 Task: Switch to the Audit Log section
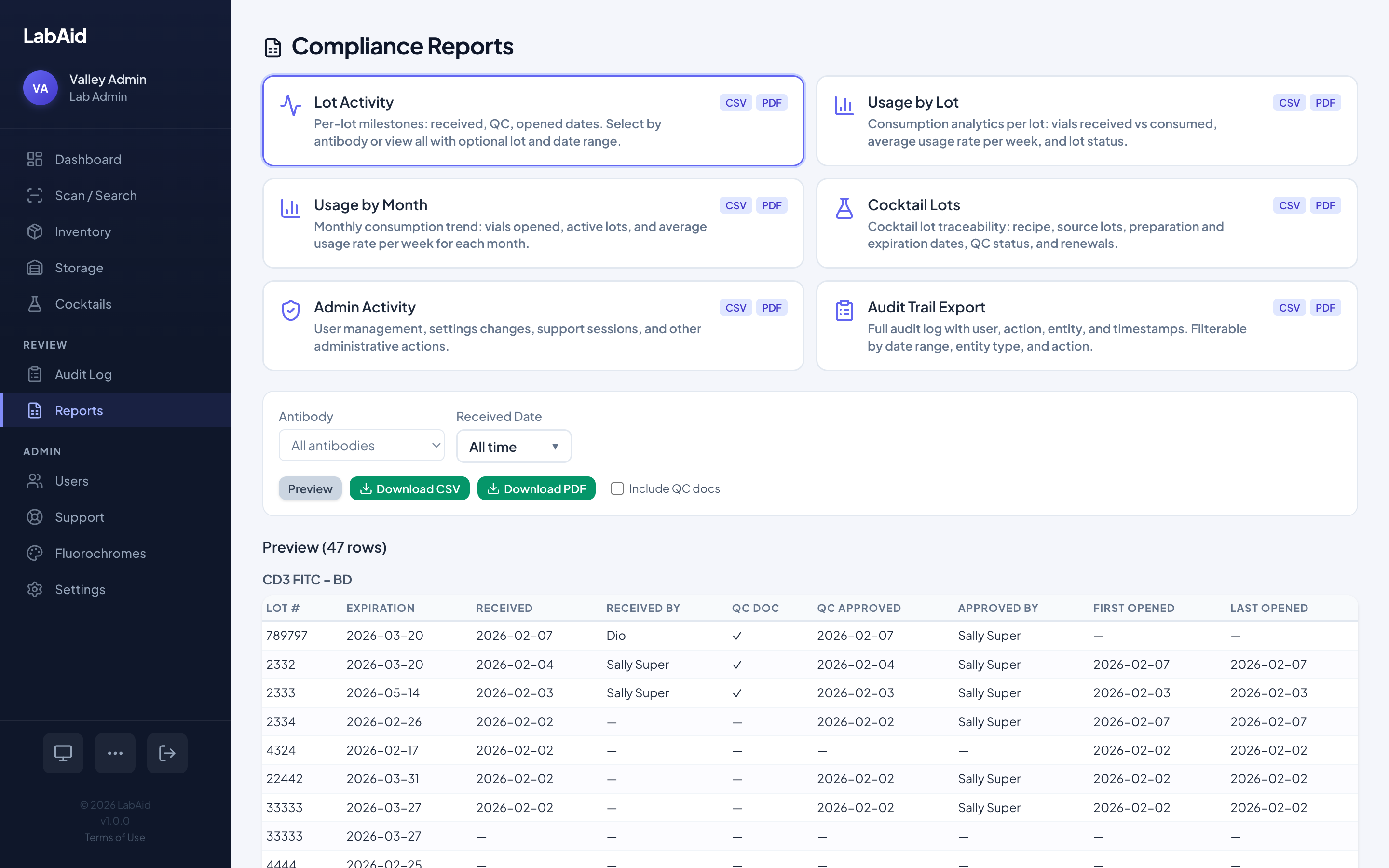coord(83,374)
